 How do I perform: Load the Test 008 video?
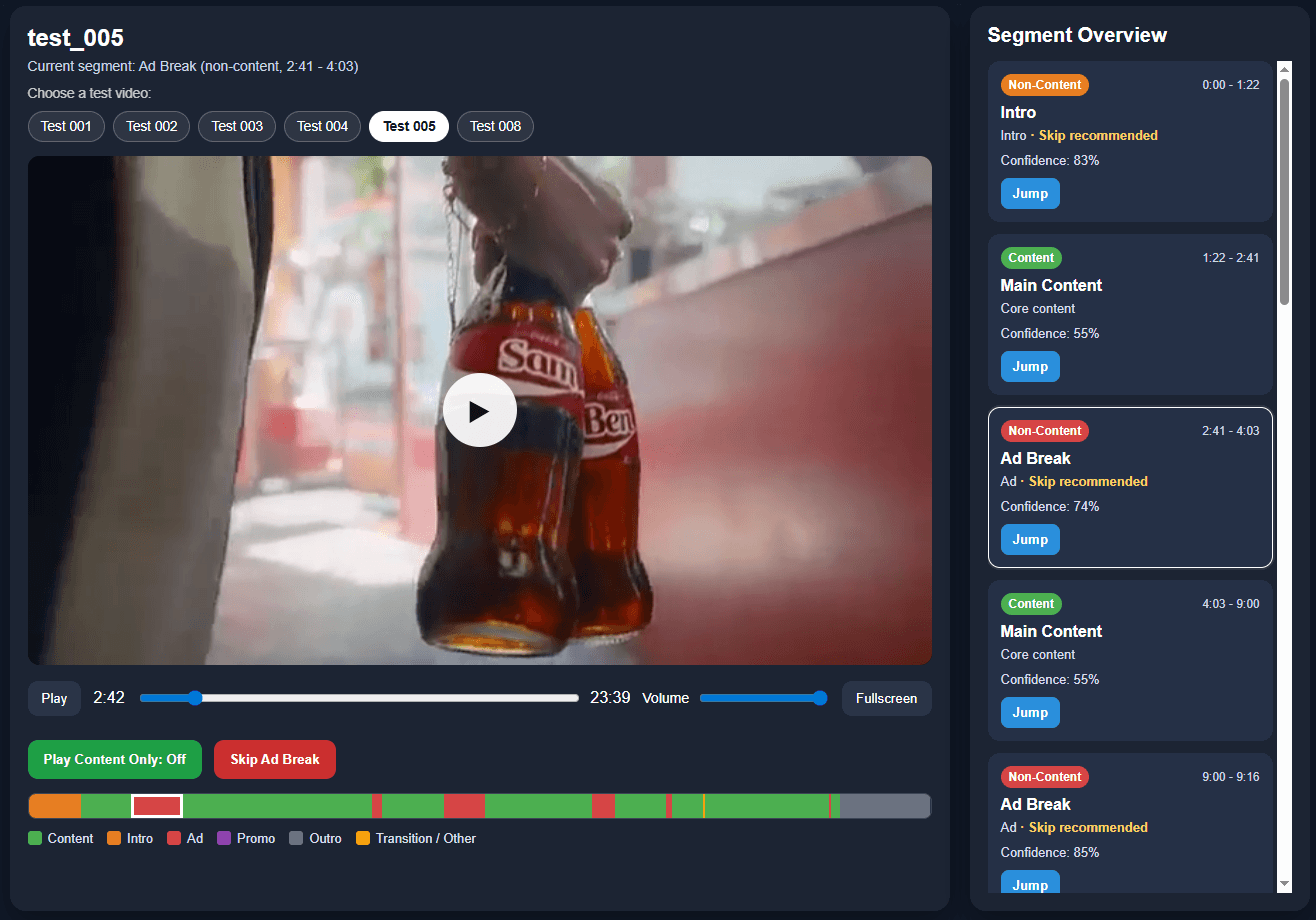[x=496, y=126]
